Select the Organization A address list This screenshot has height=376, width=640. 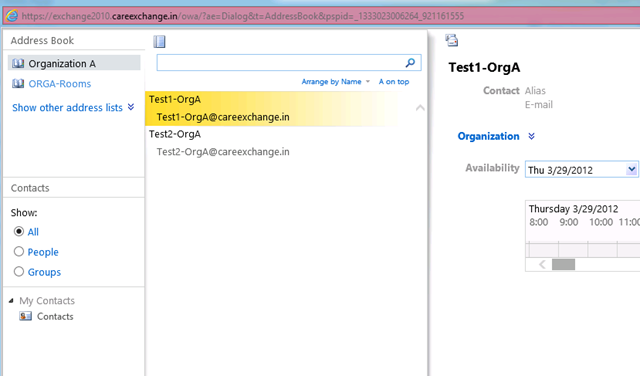point(74,63)
